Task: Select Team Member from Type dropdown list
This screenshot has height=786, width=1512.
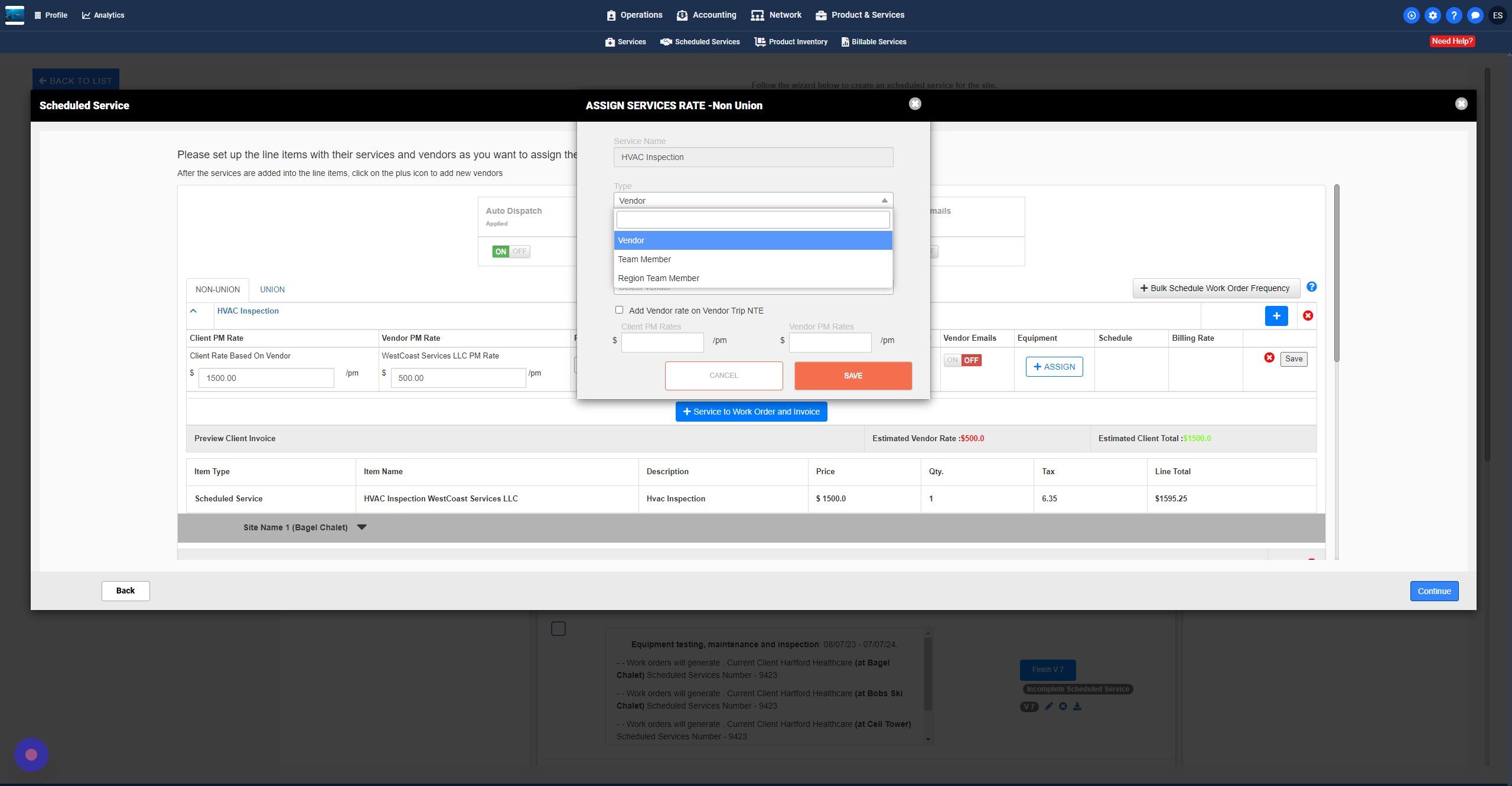Action: coord(644,259)
